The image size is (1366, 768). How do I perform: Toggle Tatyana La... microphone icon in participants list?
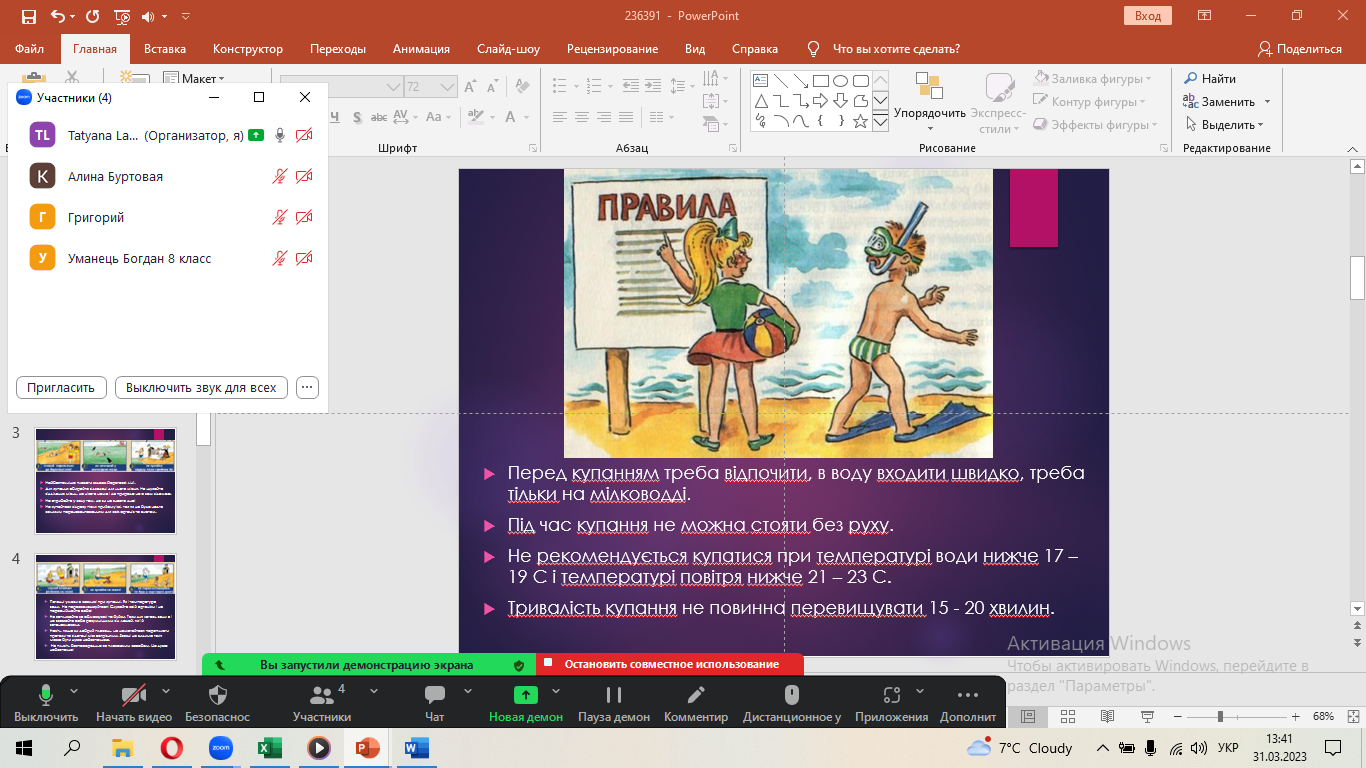click(280, 135)
